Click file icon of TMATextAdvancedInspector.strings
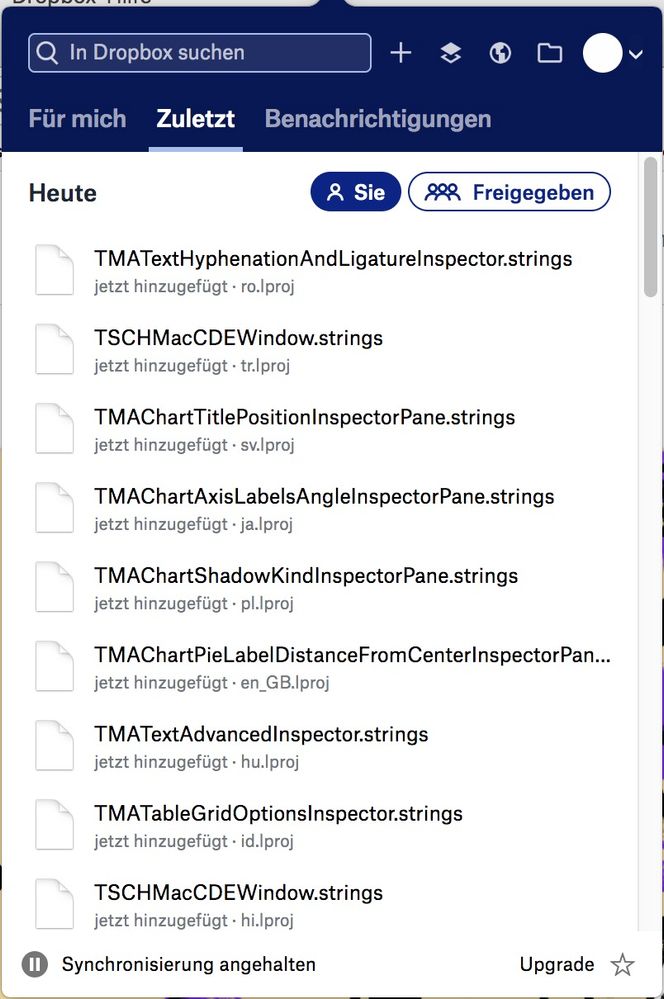Viewport: 664px width, 999px height. 55,746
